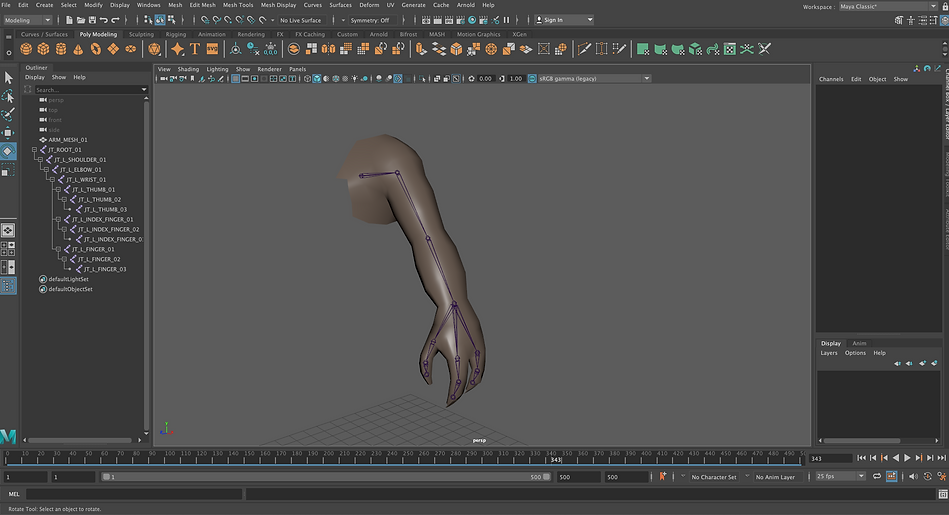
Task: Select the Paint Selection tool
Action: [8, 114]
